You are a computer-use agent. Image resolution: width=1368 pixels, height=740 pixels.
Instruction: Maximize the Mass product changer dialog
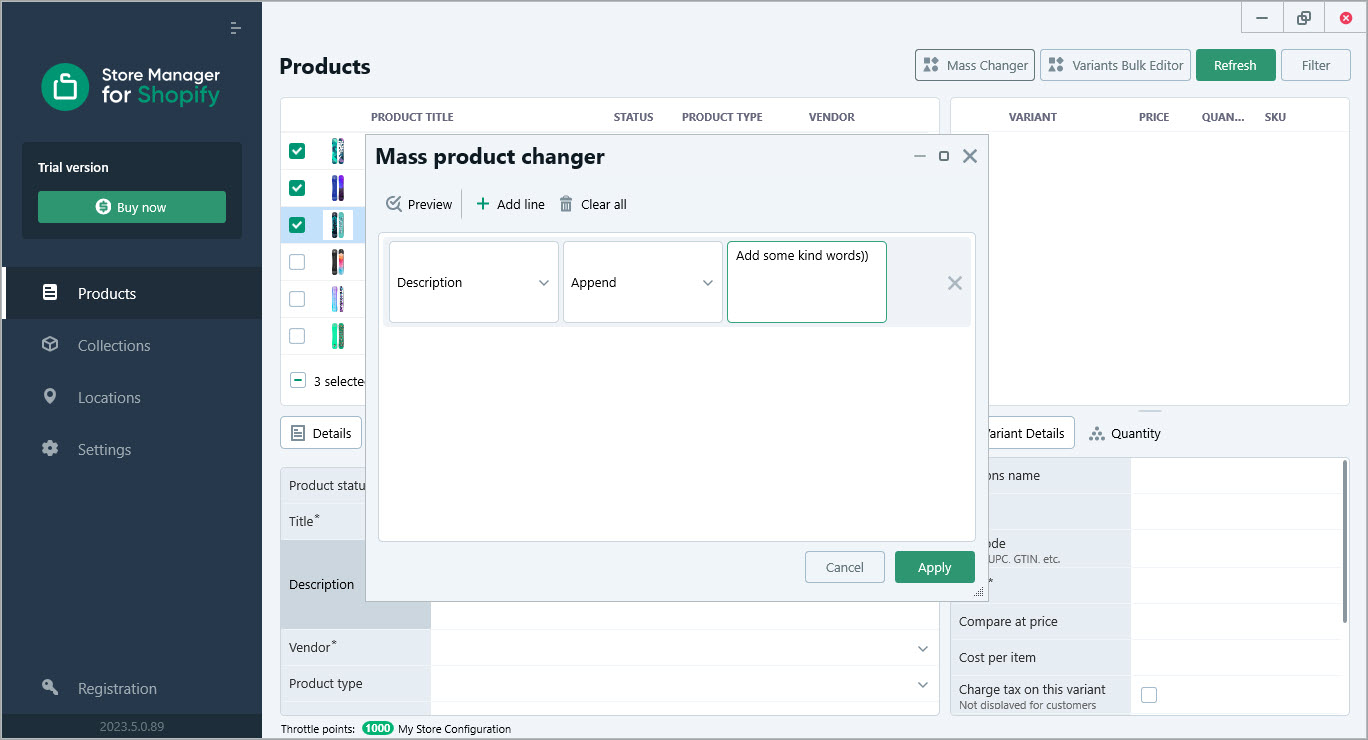pyautogui.click(x=944, y=156)
